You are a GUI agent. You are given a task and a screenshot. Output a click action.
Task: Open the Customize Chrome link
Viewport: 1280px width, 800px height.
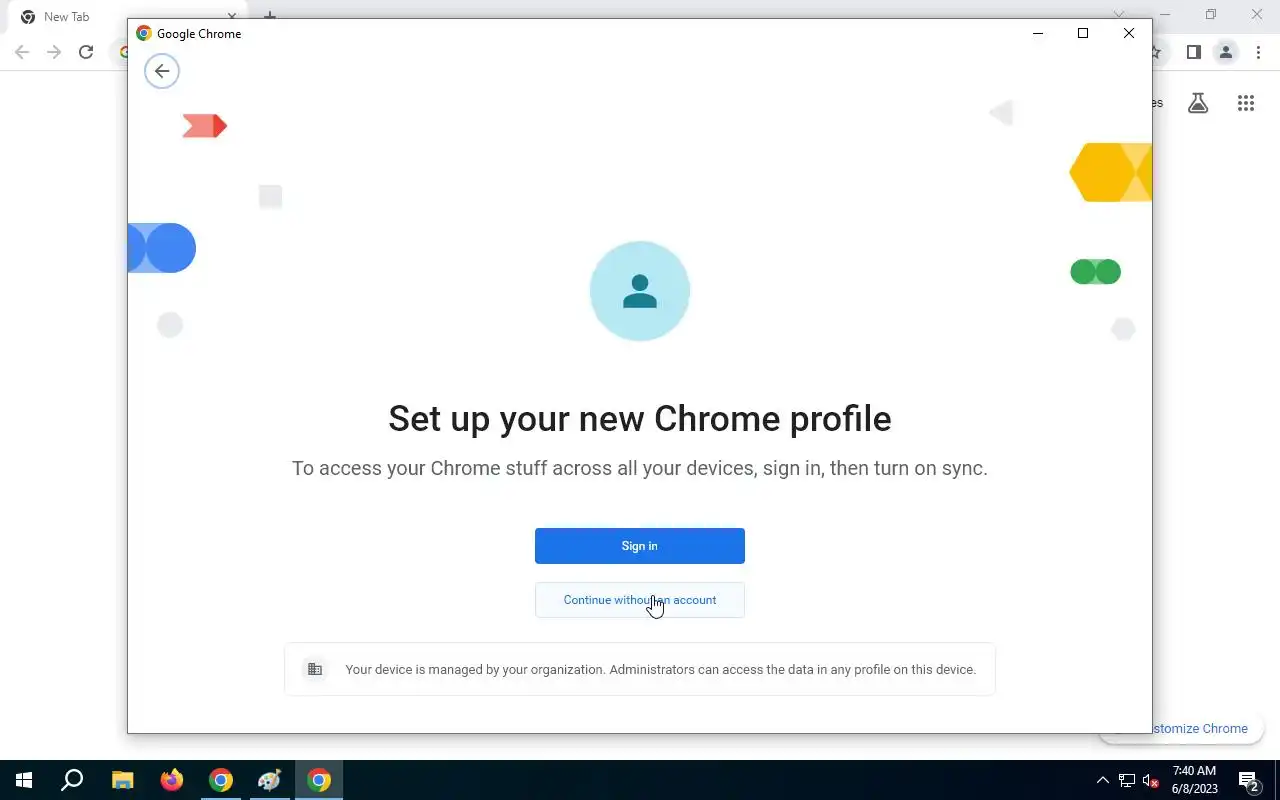[1196, 728]
